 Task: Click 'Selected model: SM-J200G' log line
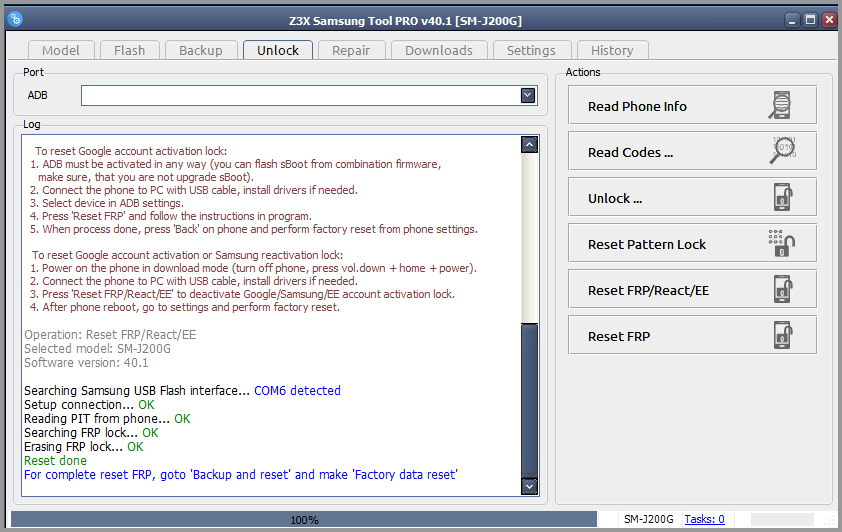(x=97, y=348)
